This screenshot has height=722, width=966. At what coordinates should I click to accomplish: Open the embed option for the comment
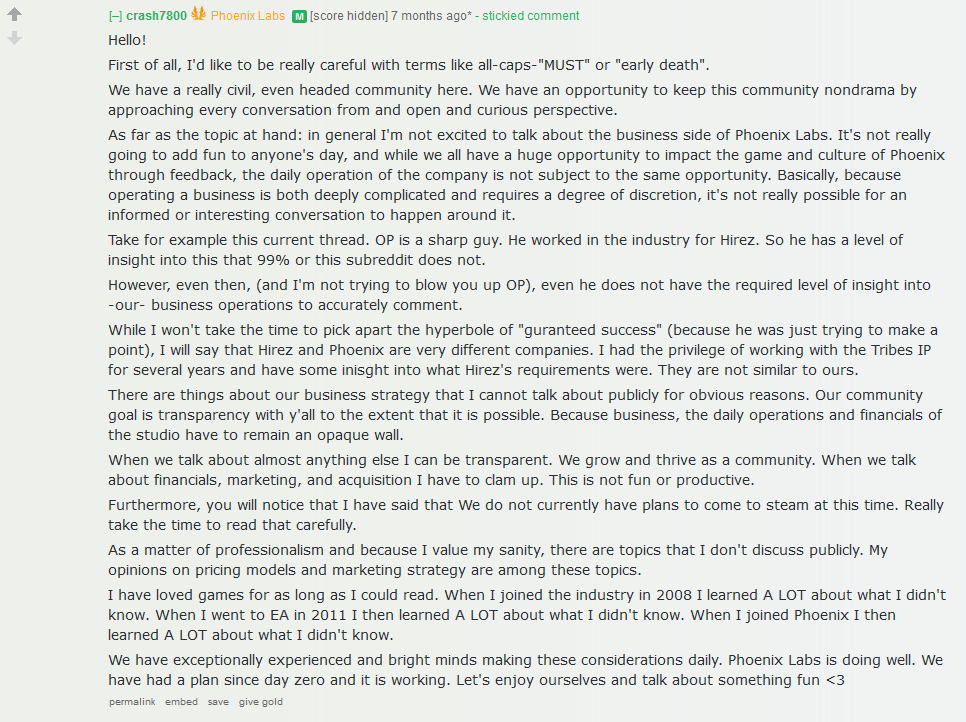click(181, 702)
